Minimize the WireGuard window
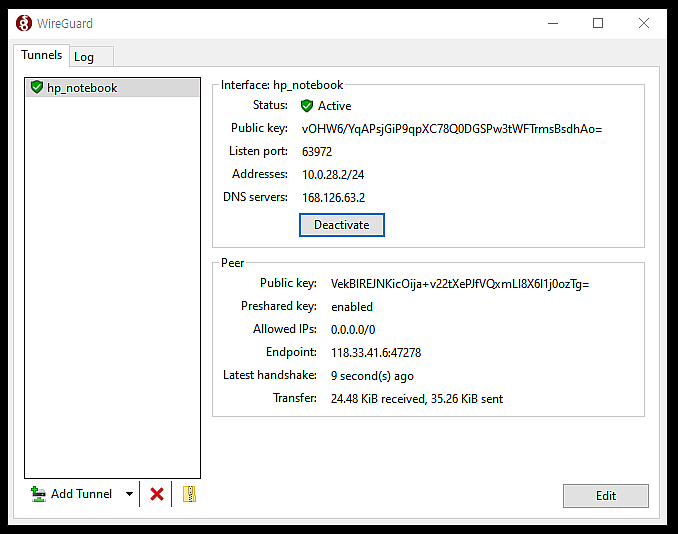The width and height of the screenshot is (678, 534). 553,23
